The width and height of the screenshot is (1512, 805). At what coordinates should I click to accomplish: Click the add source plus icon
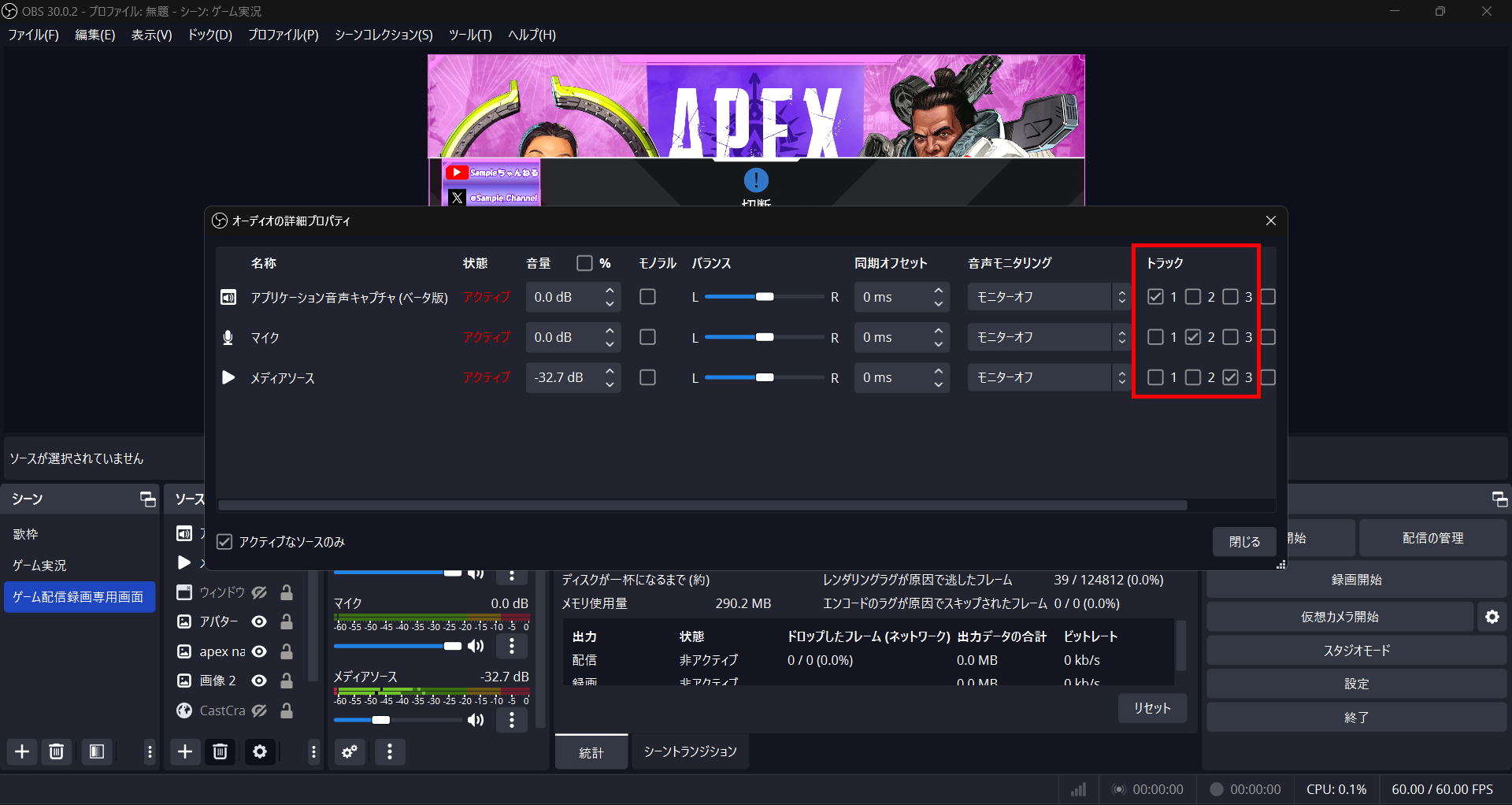pyautogui.click(x=185, y=751)
